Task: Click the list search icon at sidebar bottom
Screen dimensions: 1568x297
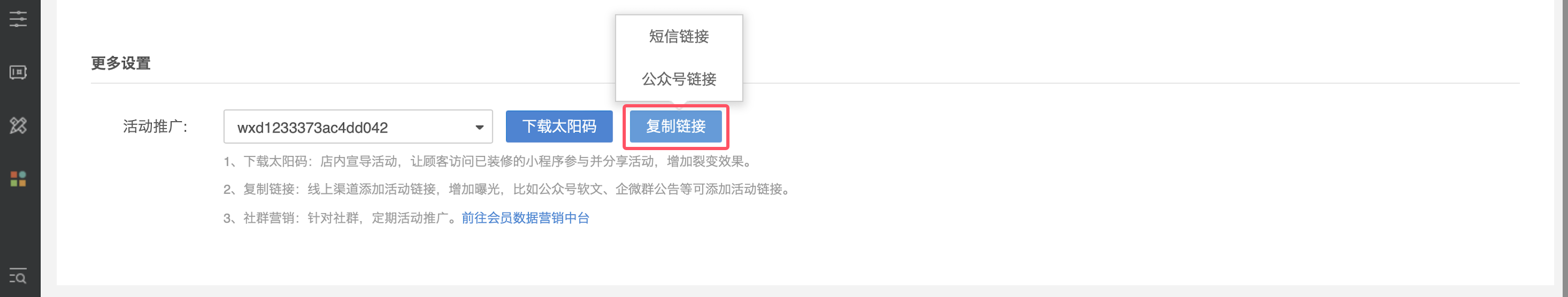Action: pos(18,276)
